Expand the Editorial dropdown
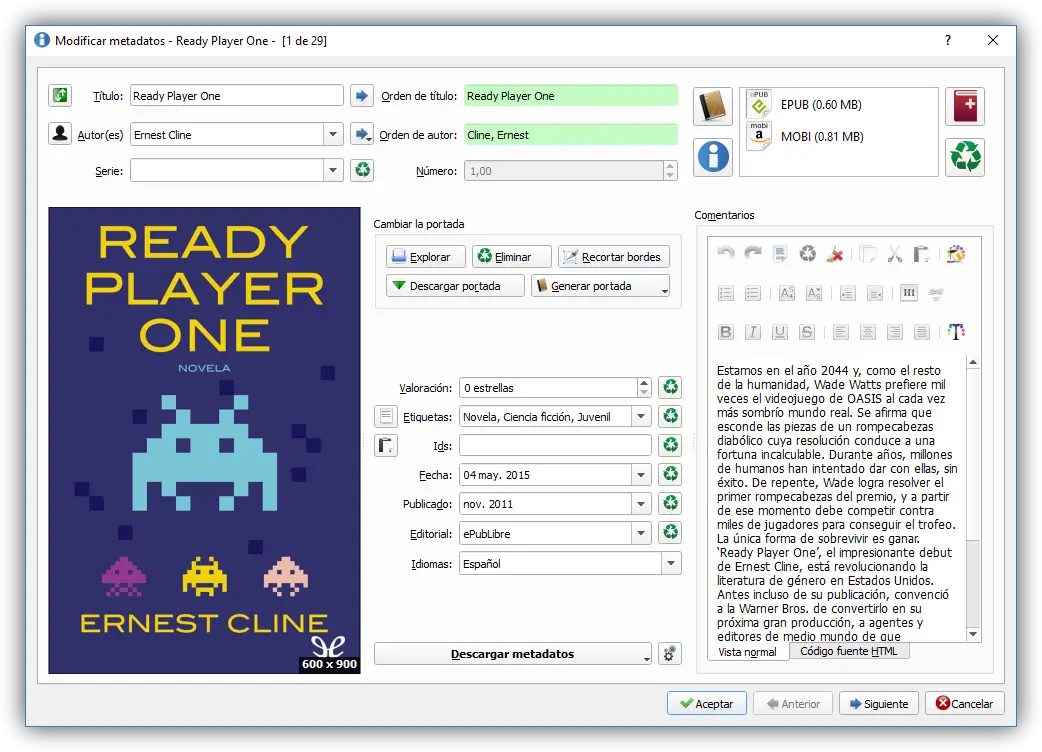The width and height of the screenshot is (1042, 752). click(641, 533)
